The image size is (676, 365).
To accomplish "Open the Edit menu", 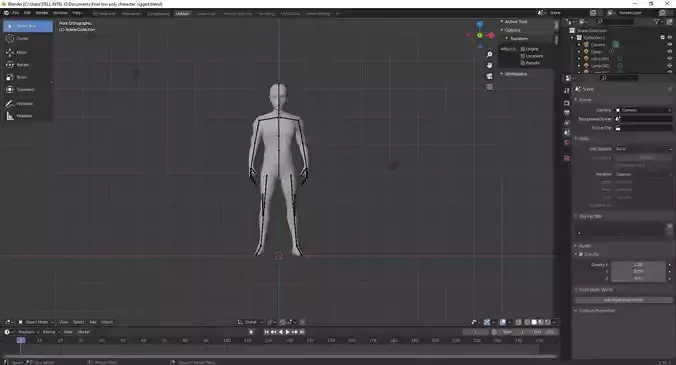I will coord(27,13).
